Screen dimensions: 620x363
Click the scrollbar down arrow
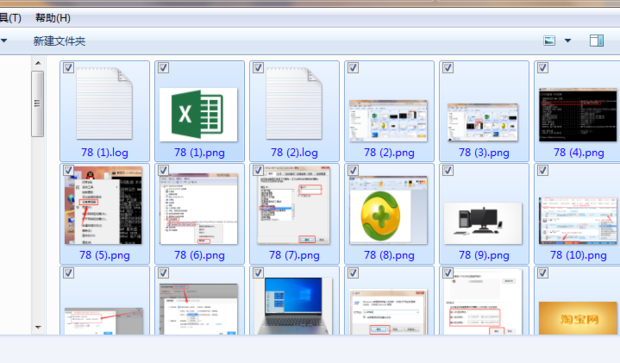coord(38,327)
